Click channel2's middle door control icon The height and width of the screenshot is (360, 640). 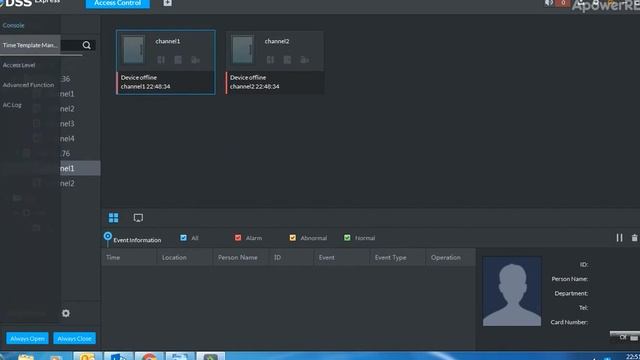(x=287, y=60)
